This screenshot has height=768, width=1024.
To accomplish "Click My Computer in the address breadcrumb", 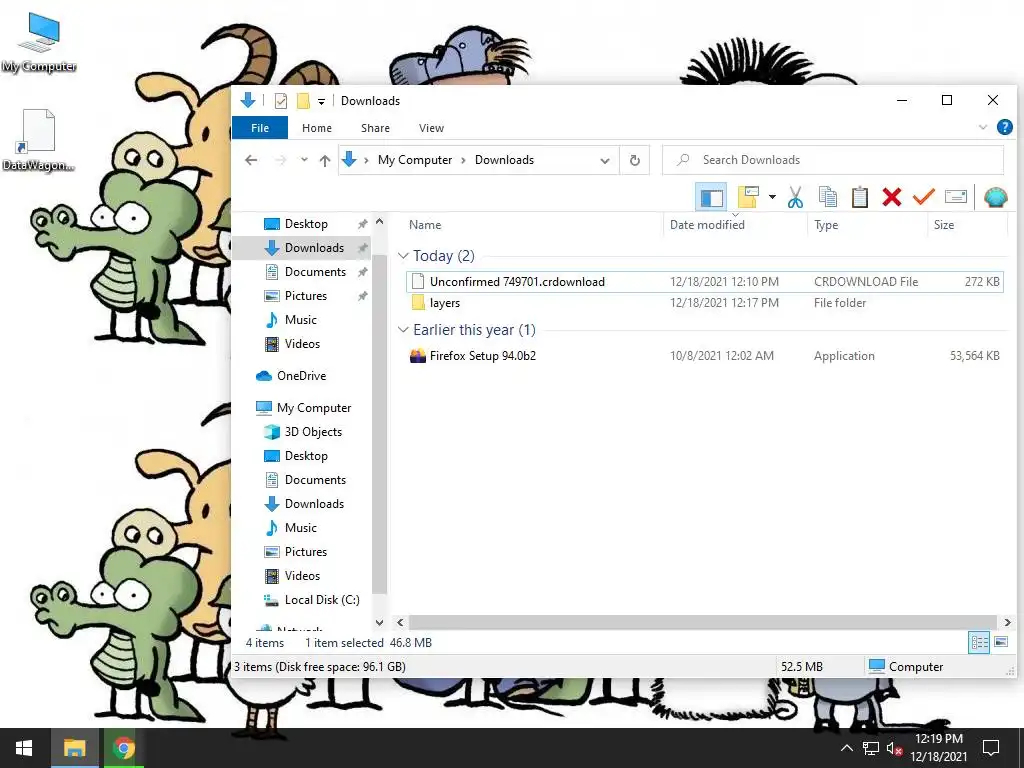I will coord(415,160).
